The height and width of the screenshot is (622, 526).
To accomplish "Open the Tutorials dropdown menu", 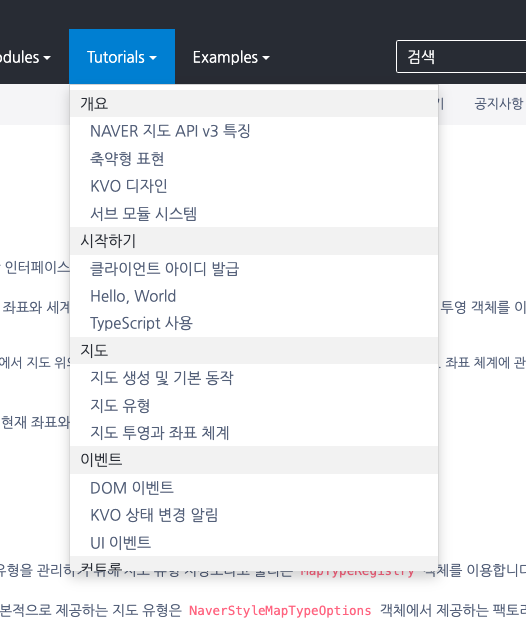I will (122, 57).
